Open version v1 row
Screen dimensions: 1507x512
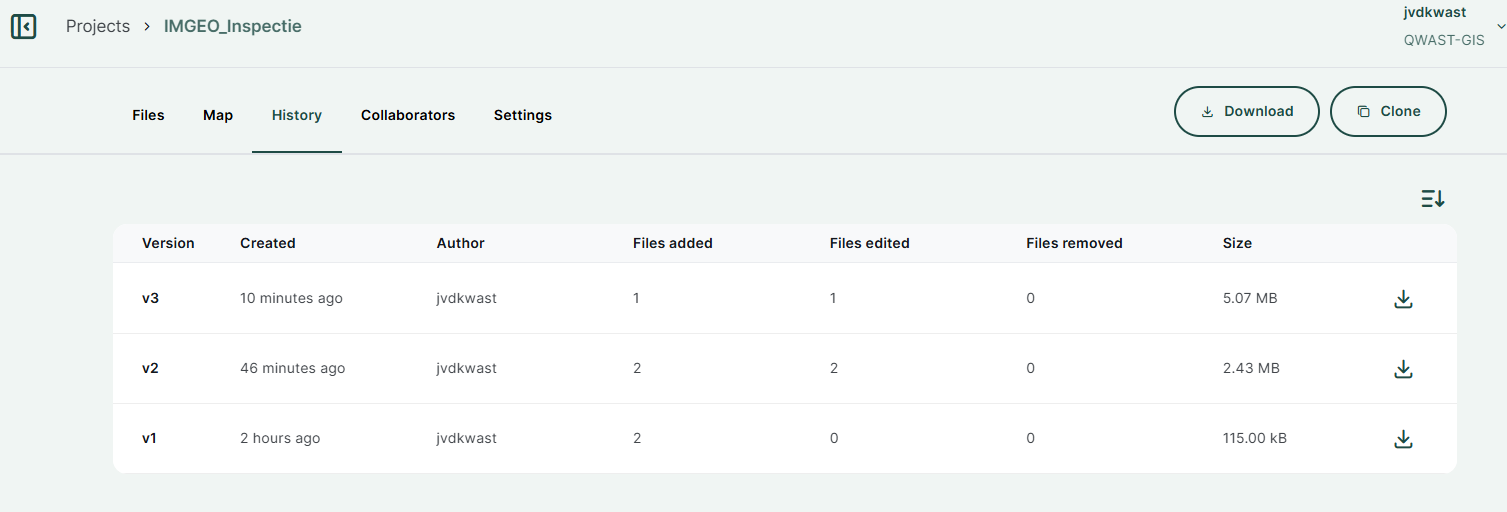click(x=150, y=438)
